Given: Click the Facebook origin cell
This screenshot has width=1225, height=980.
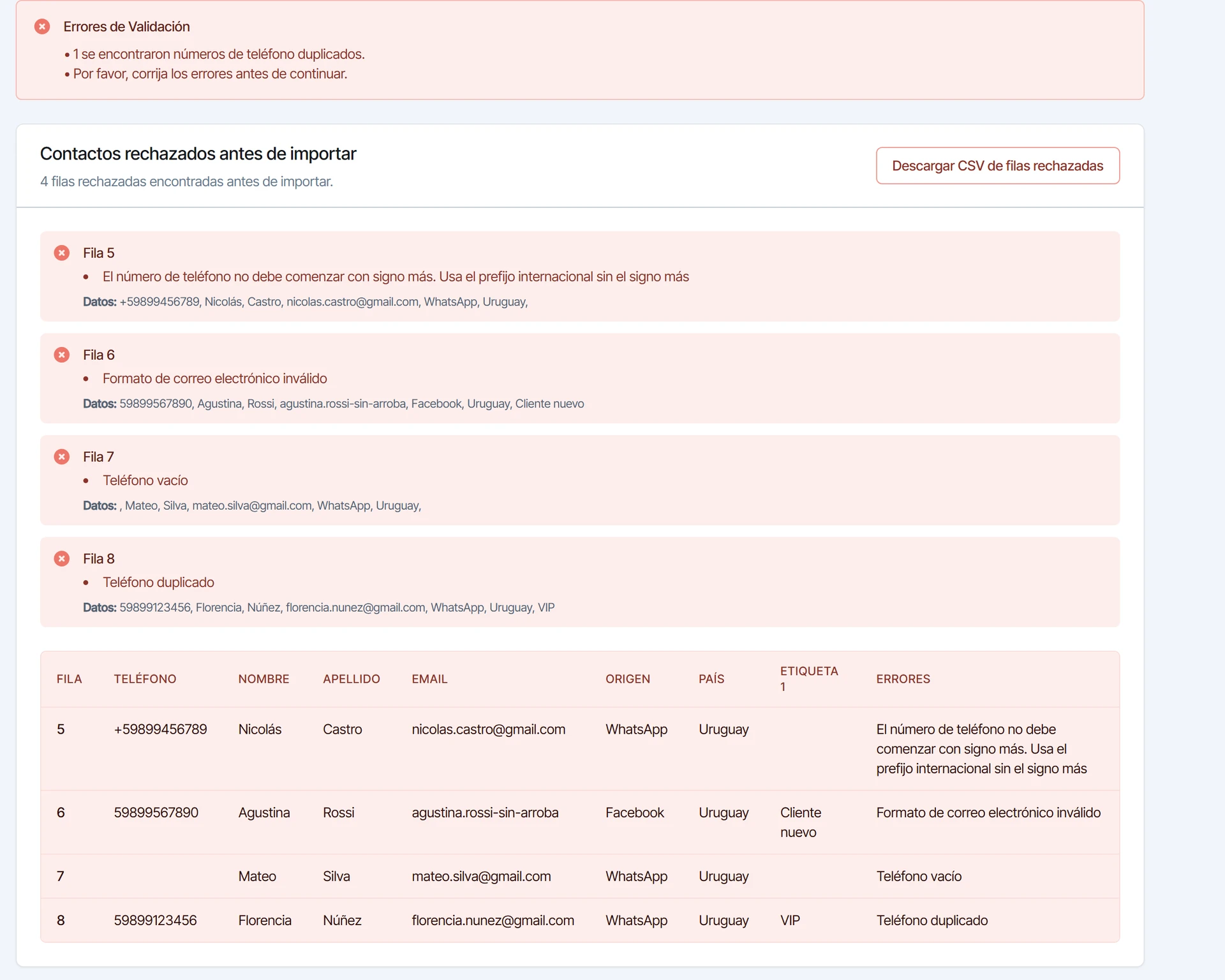Looking at the screenshot, I should click(x=635, y=813).
